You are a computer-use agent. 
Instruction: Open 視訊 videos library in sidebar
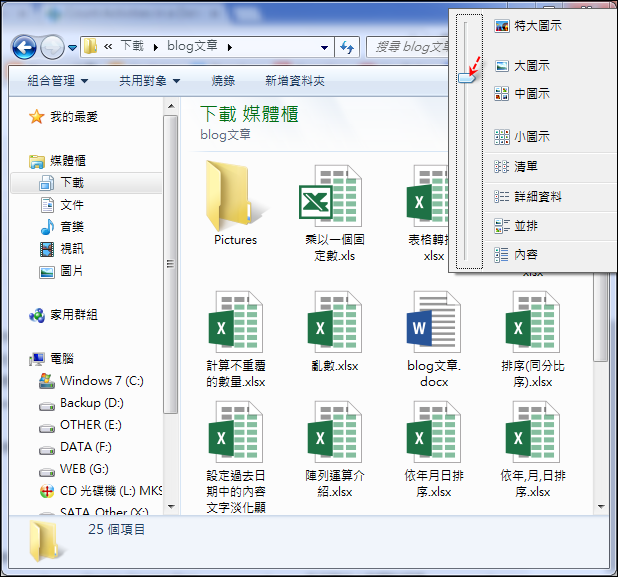[62, 249]
